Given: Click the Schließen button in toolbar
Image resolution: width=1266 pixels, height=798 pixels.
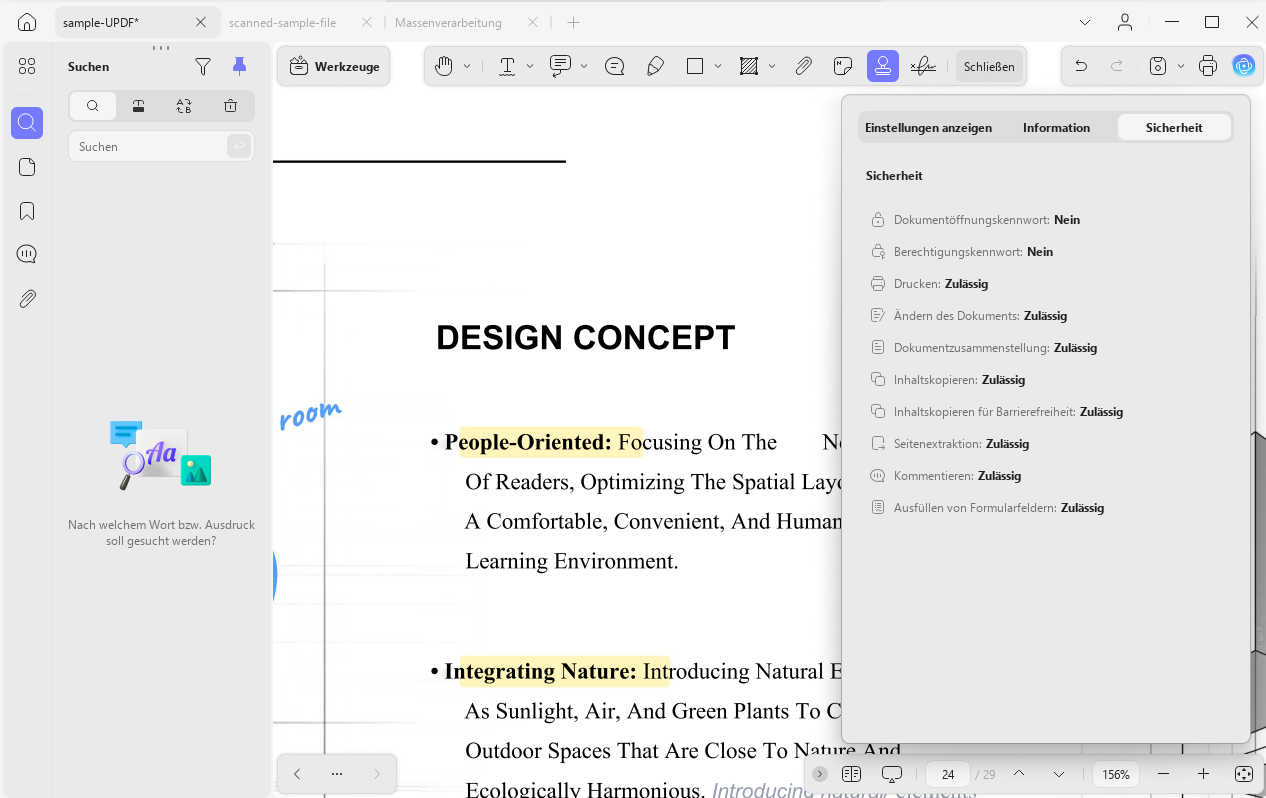Looking at the screenshot, I should click(x=989, y=66).
